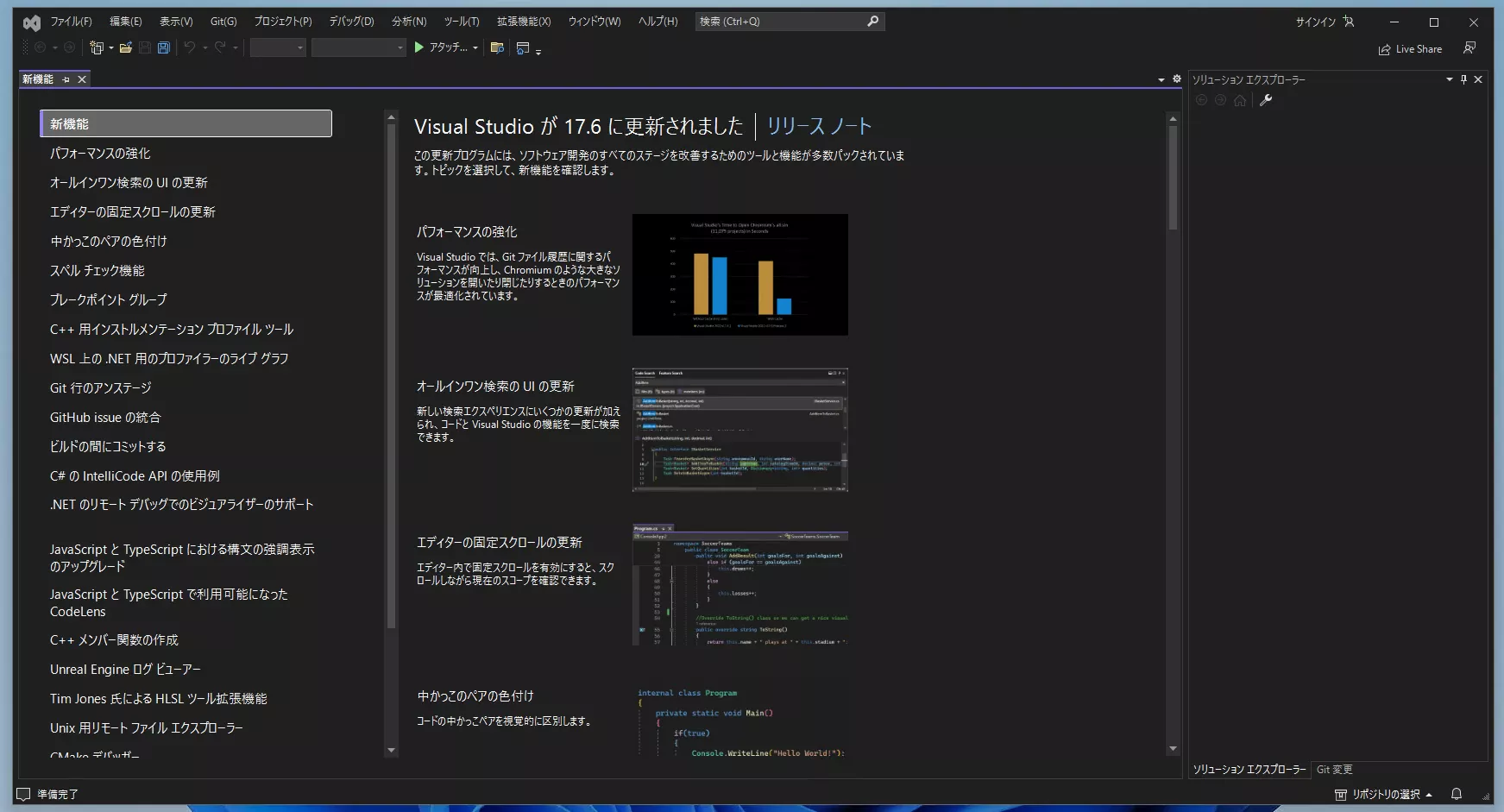Open the ファイル(F) menu

coord(71,22)
